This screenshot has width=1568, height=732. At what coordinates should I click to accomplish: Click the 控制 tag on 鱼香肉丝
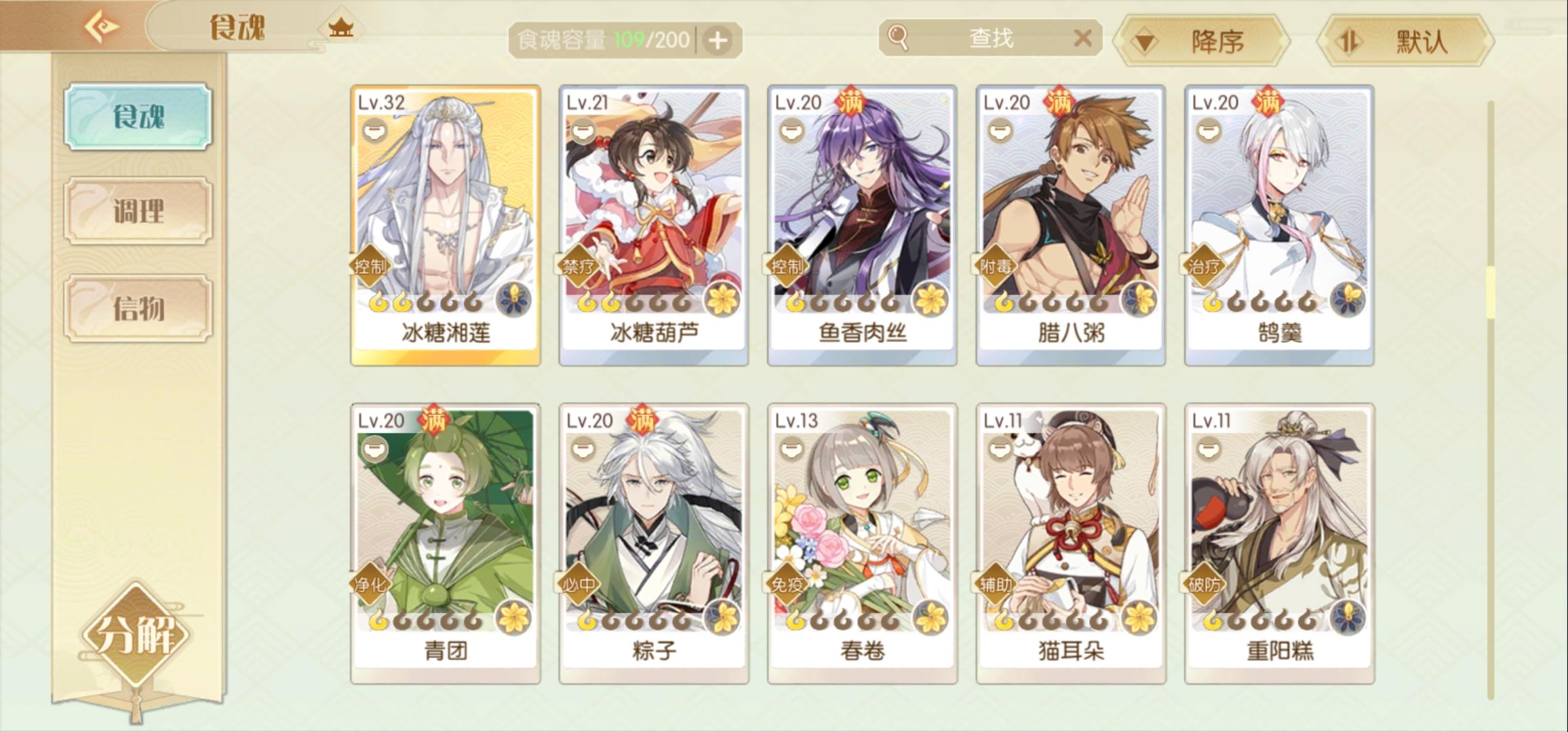(x=787, y=266)
